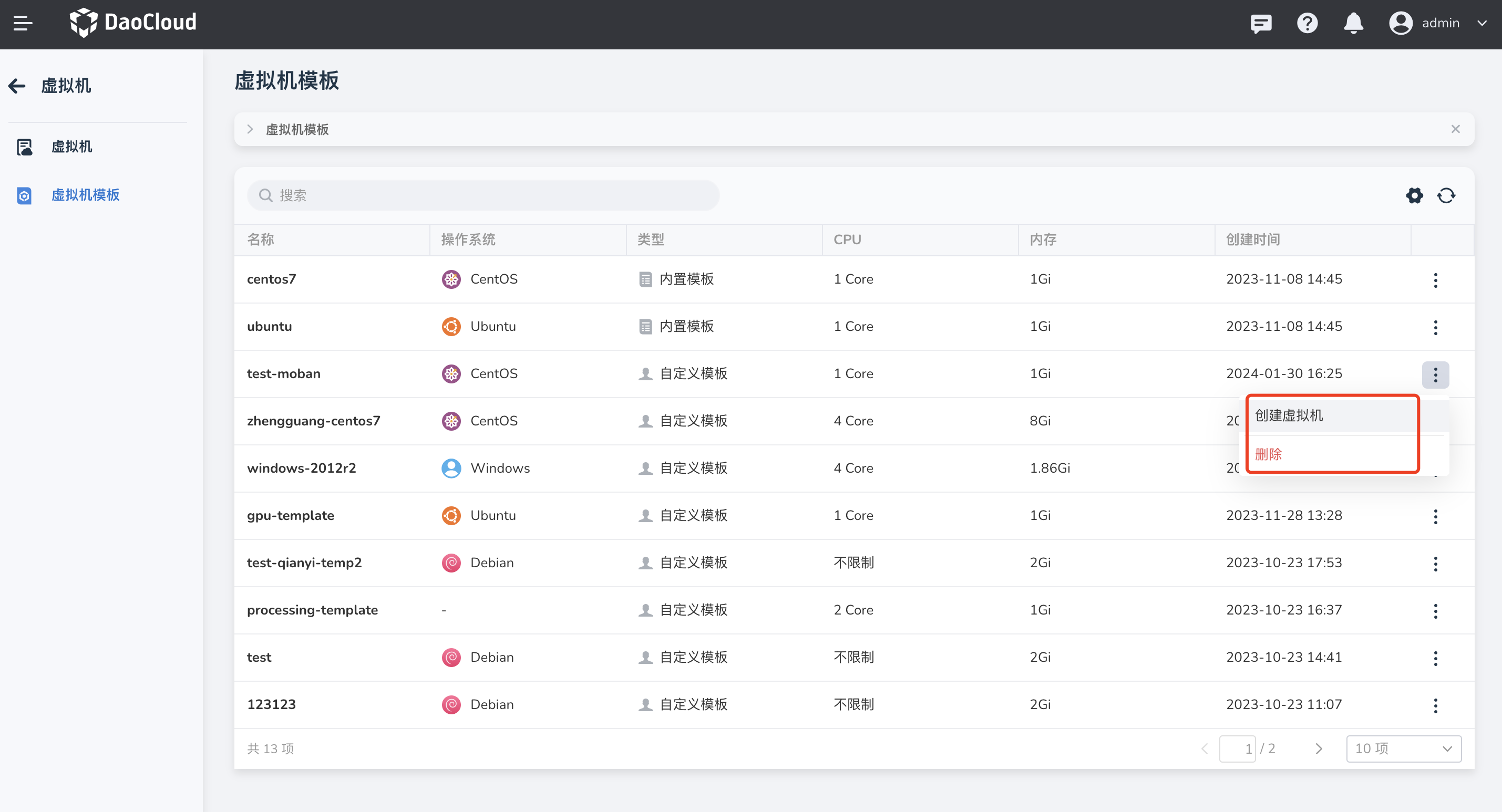1502x812 pixels.
Task: Click the 操作系统 column header
Action: tap(468, 240)
